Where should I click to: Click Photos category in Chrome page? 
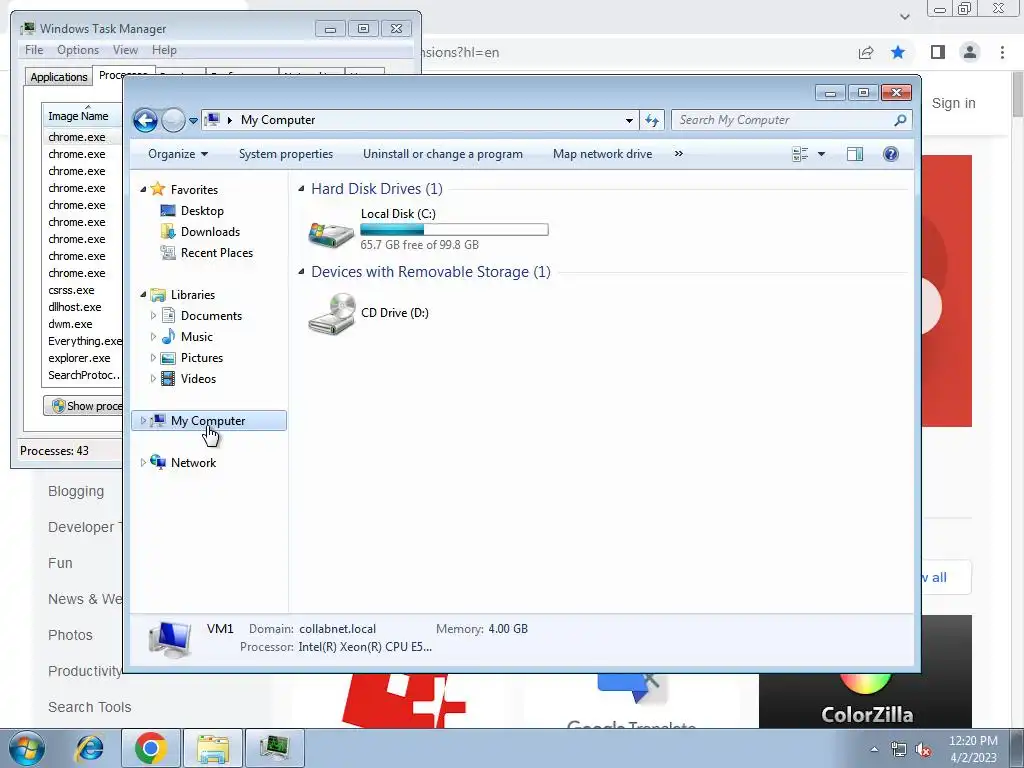(70, 635)
